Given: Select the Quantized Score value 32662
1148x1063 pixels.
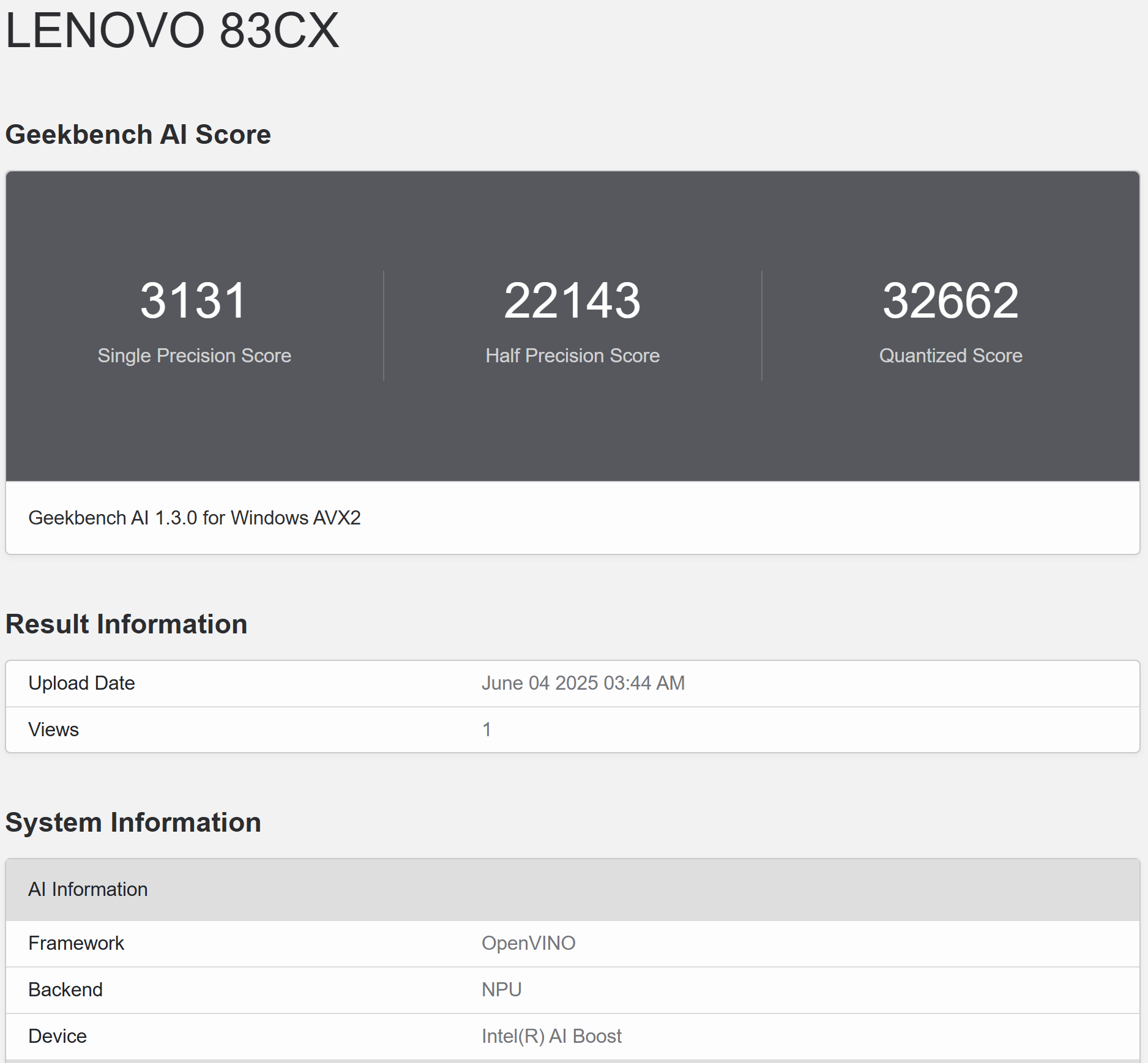Looking at the screenshot, I should click(950, 300).
